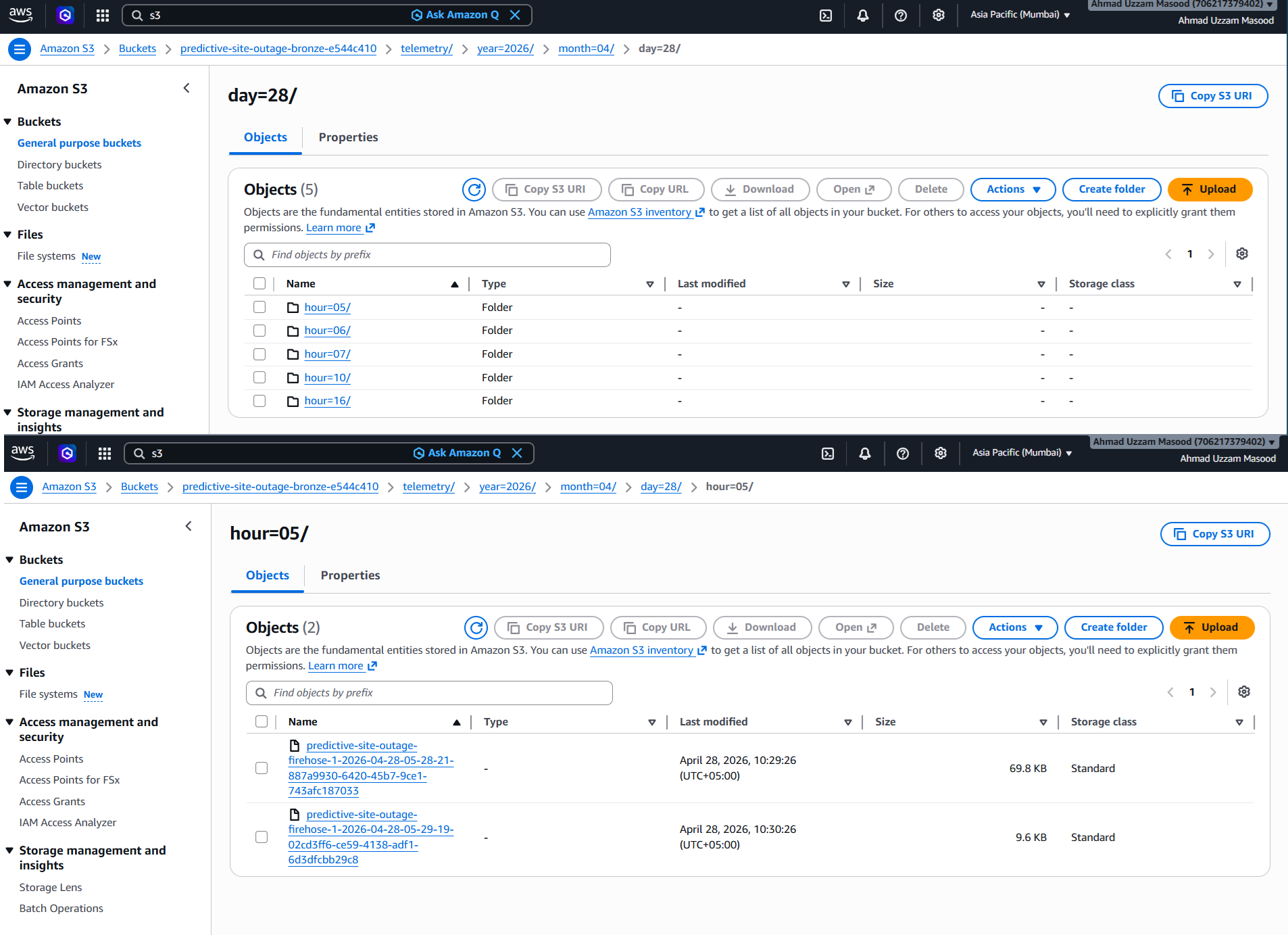Image resolution: width=1288 pixels, height=935 pixels.
Task: Refresh objects list on hour=05/ page
Action: (x=476, y=627)
